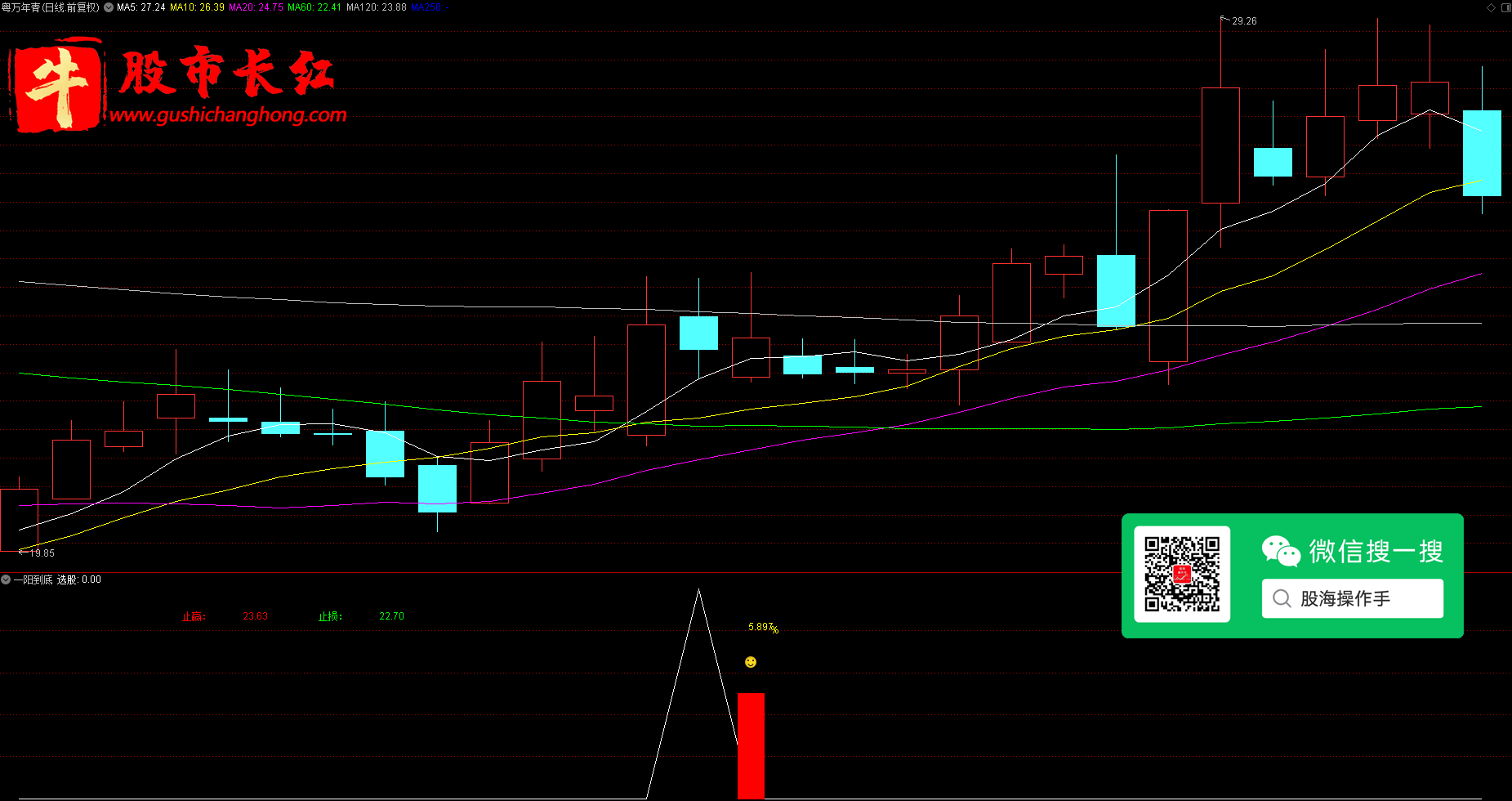The width and height of the screenshot is (1512, 801).
Task: Click the diamond icon at top right
Action: pyautogui.click(x=1491, y=7)
